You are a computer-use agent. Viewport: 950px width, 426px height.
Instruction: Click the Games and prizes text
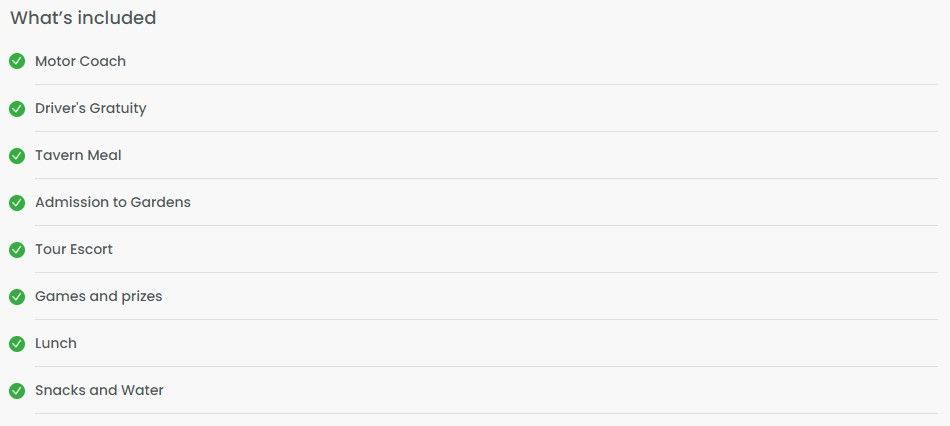click(x=99, y=296)
